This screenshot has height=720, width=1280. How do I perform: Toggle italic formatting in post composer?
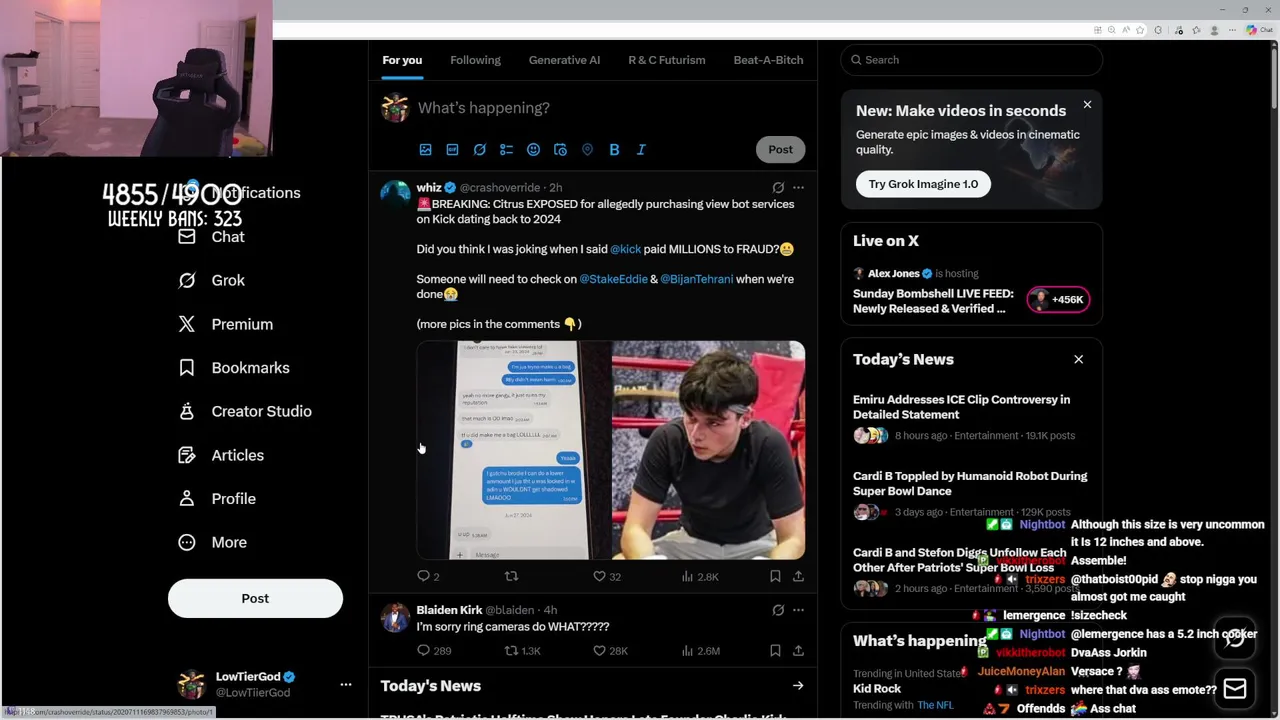tap(641, 149)
